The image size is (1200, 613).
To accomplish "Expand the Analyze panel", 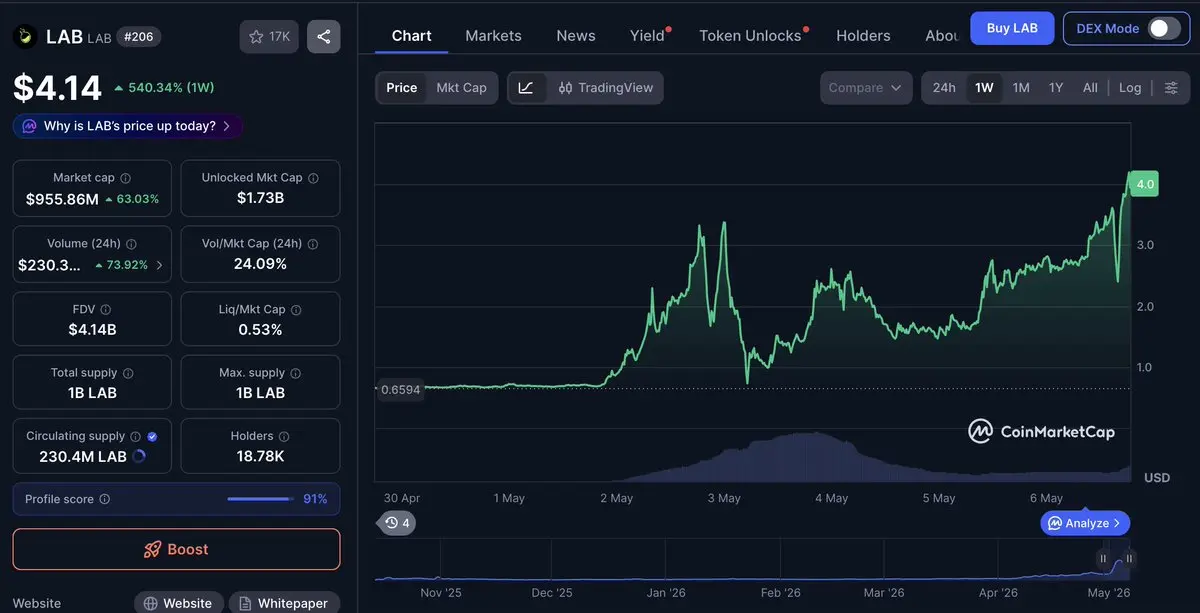I will [1086, 523].
